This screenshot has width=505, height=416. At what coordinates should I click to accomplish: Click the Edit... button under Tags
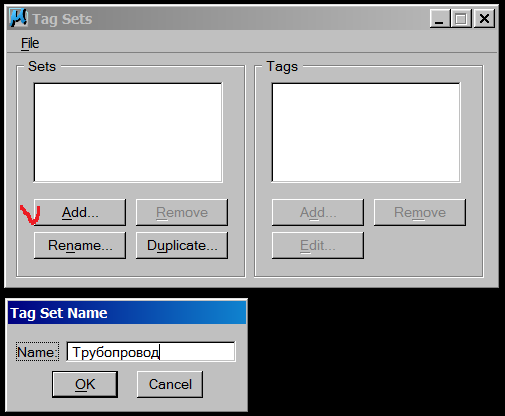pos(318,245)
